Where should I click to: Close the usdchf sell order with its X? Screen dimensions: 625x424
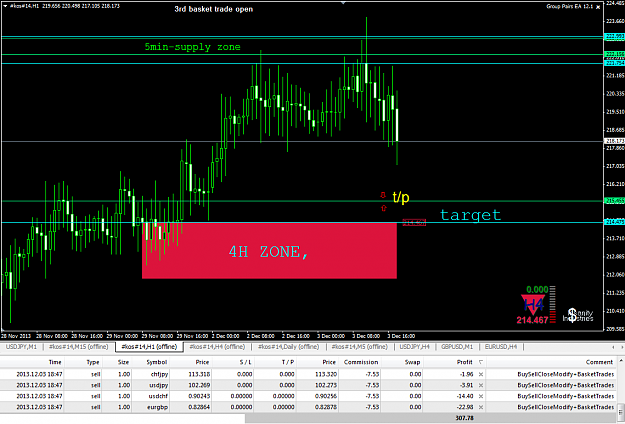pos(481,396)
